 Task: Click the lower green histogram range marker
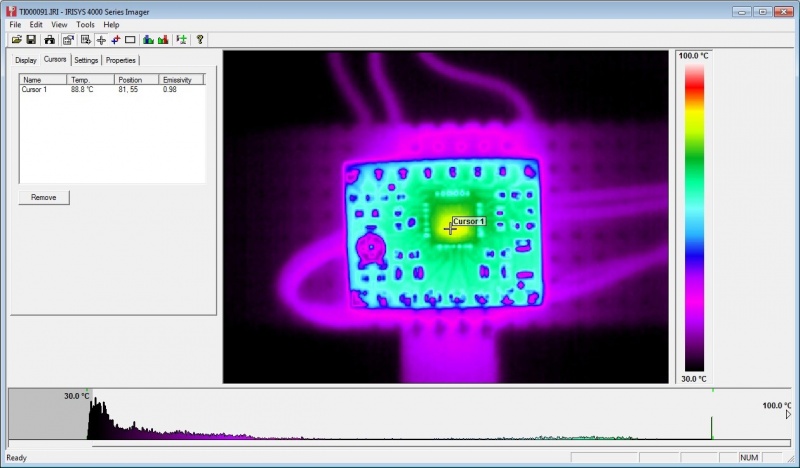click(x=87, y=390)
